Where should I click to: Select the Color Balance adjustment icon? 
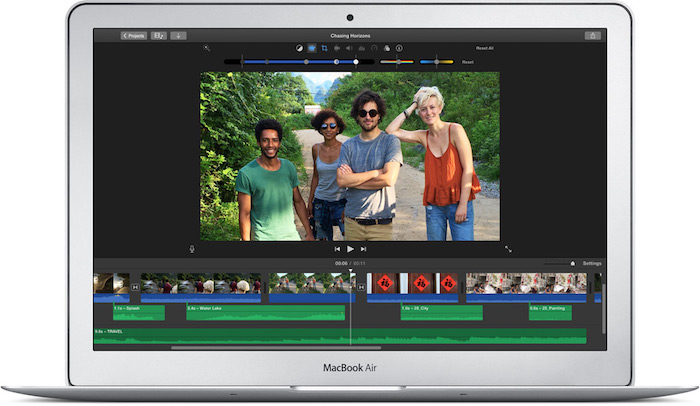click(x=300, y=48)
